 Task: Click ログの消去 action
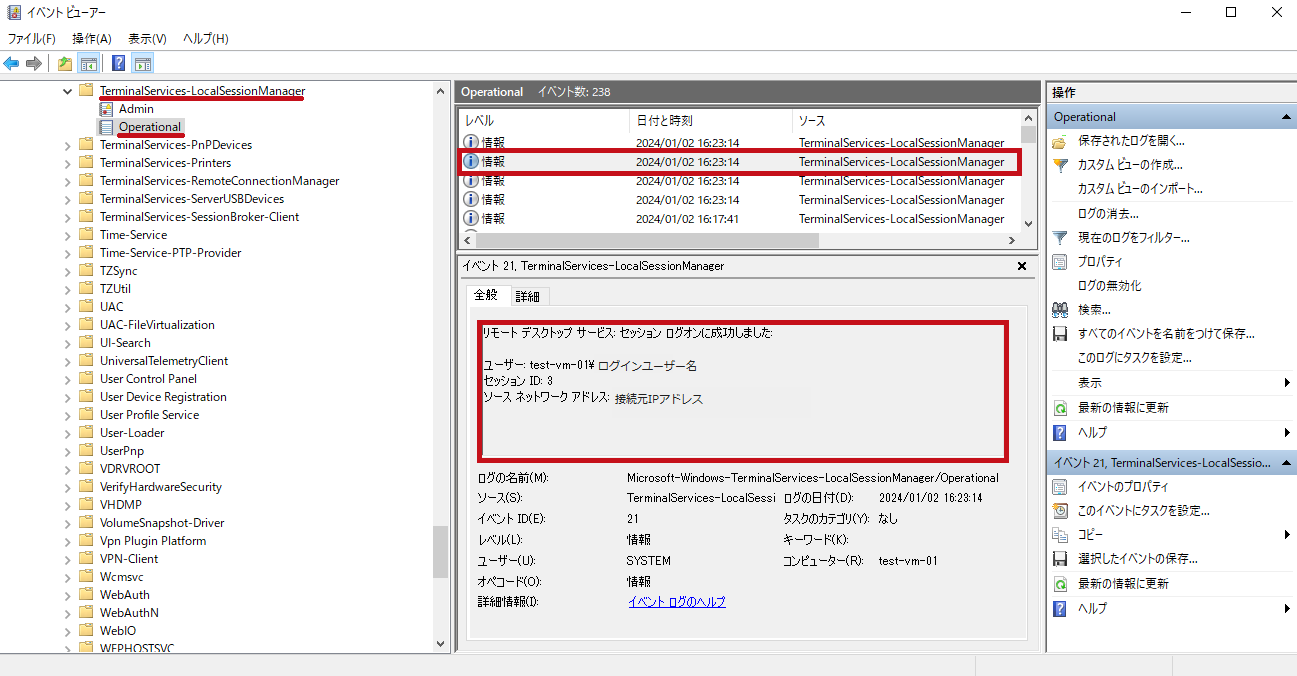(1108, 214)
